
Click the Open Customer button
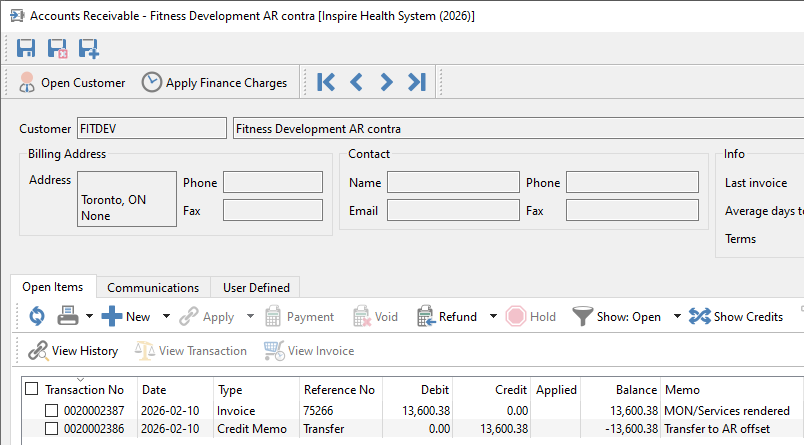(72, 83)
